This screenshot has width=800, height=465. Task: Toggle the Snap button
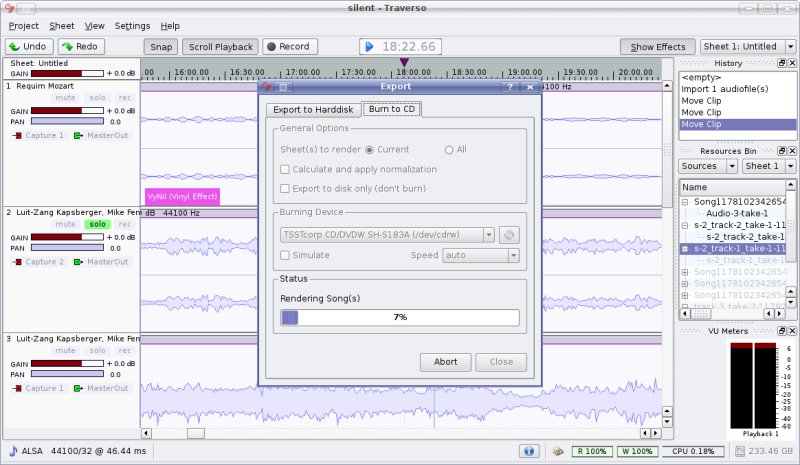tap(161, 47)
